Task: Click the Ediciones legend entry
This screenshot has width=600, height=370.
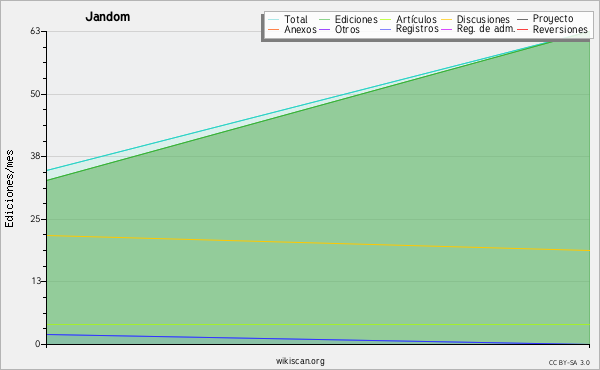Action: (348, 19)
